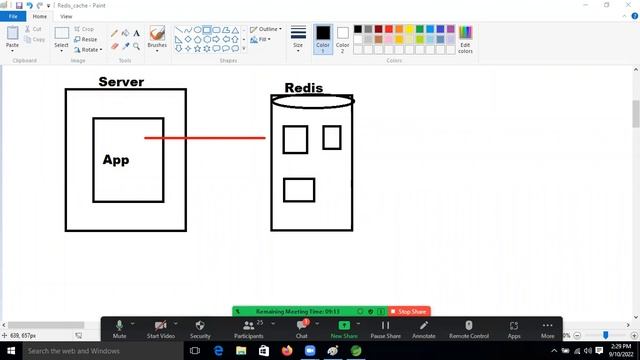Click the Security shield in Zoom toolbar
640x360 pixels.
pyautogui.click(x=200, y=329)
